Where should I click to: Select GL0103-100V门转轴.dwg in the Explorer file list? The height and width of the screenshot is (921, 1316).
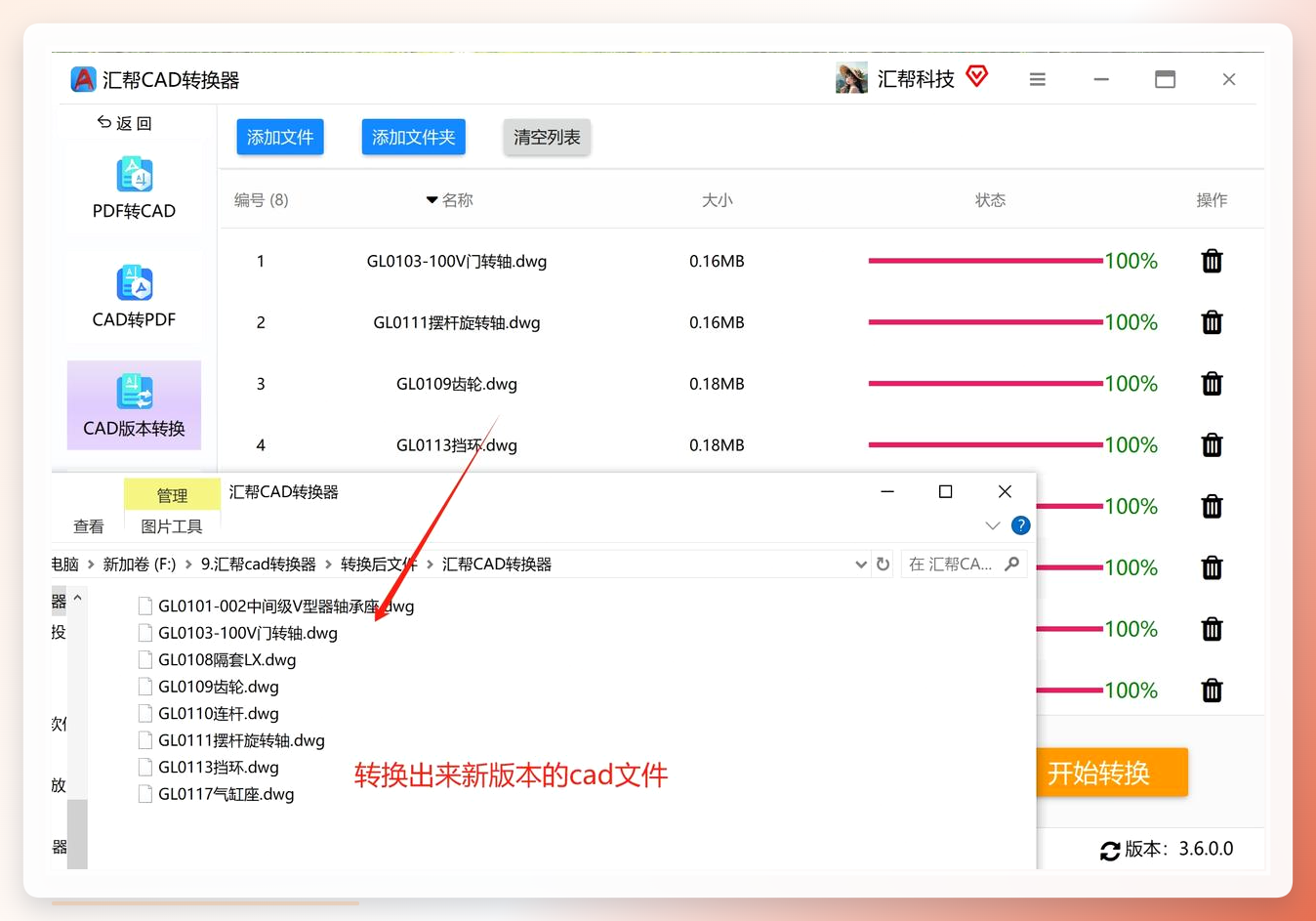[238, 633]
